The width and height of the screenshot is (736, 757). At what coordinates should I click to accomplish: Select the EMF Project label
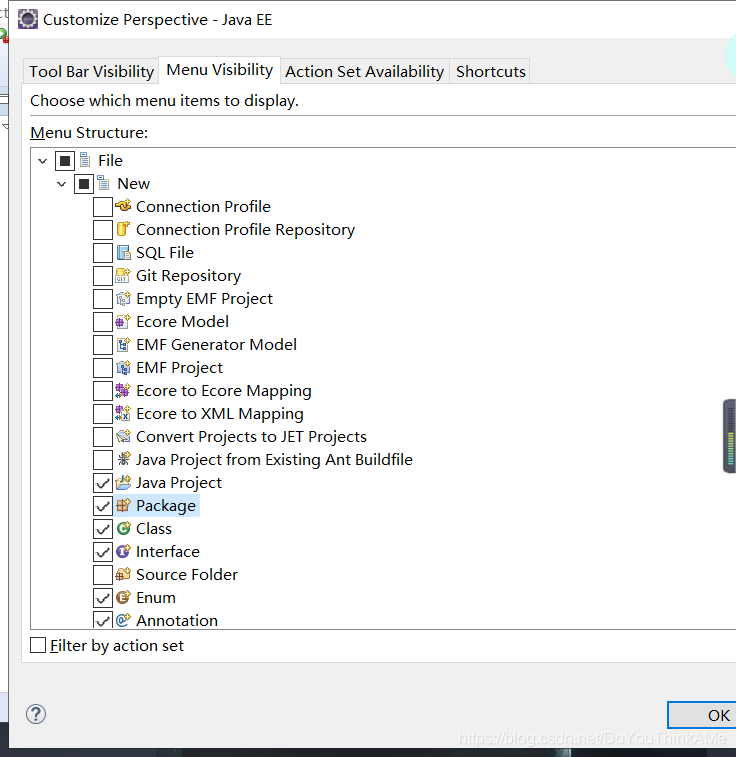[179, 368]
